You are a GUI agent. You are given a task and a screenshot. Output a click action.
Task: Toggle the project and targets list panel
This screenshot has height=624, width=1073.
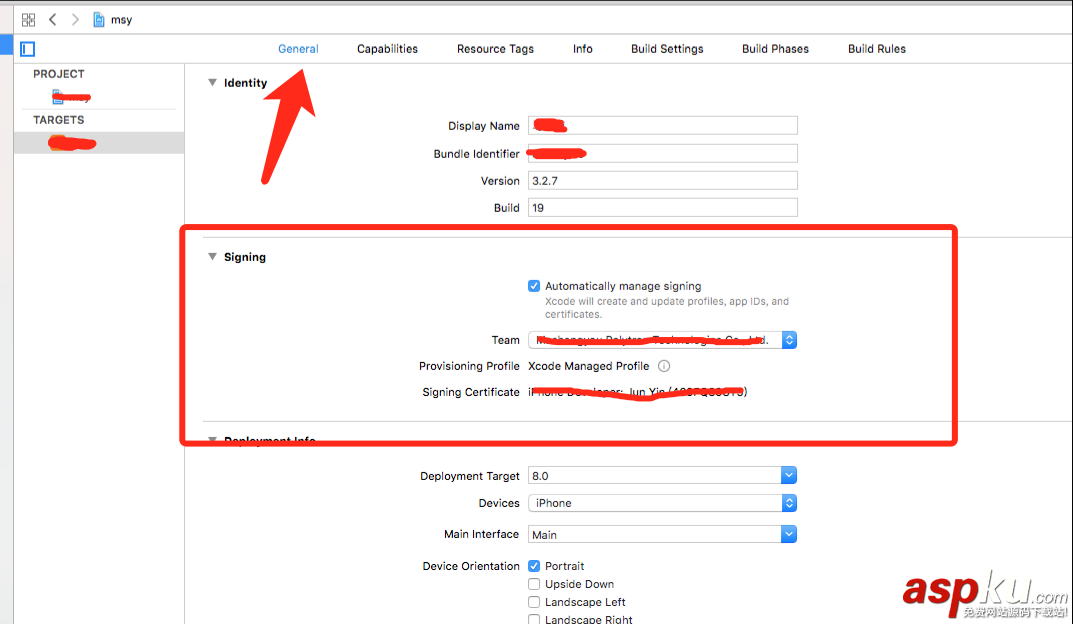pyautogui.click(x=28, y=49)
